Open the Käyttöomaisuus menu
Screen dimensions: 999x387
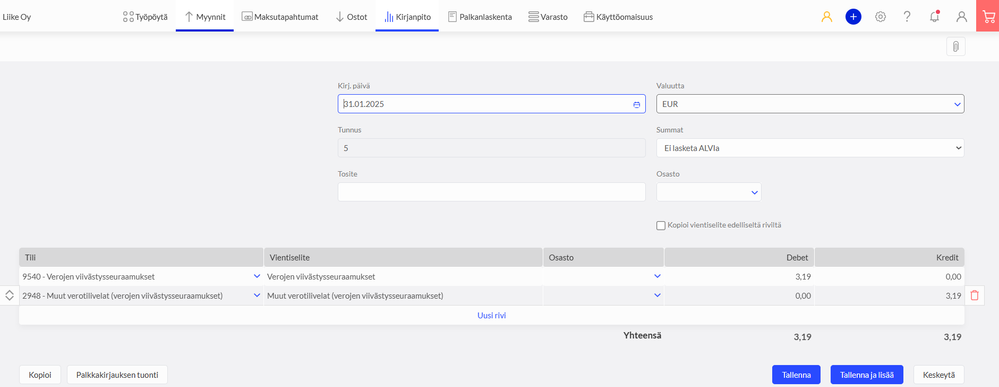pos(618,17)
